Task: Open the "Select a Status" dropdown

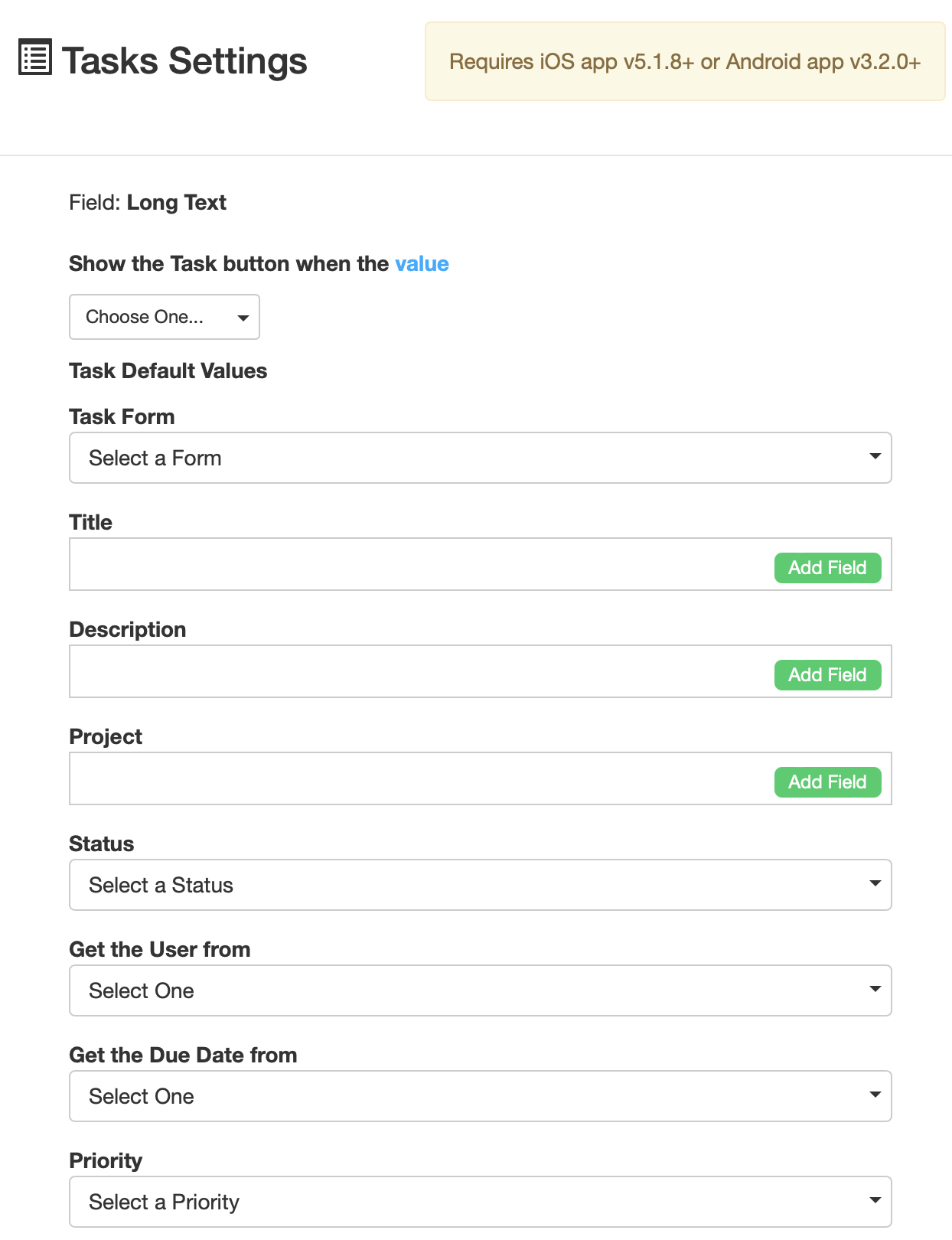Action: 481,884
